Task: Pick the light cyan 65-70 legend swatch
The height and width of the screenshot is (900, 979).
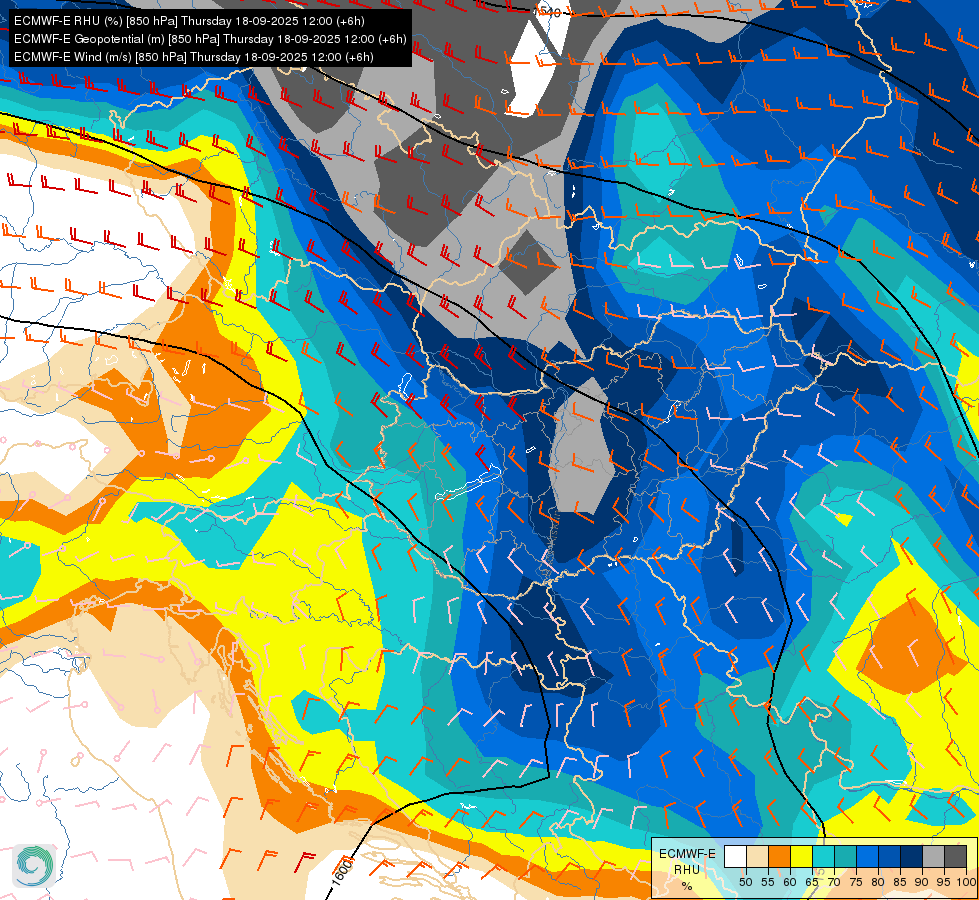Action: tap(823, 856)
